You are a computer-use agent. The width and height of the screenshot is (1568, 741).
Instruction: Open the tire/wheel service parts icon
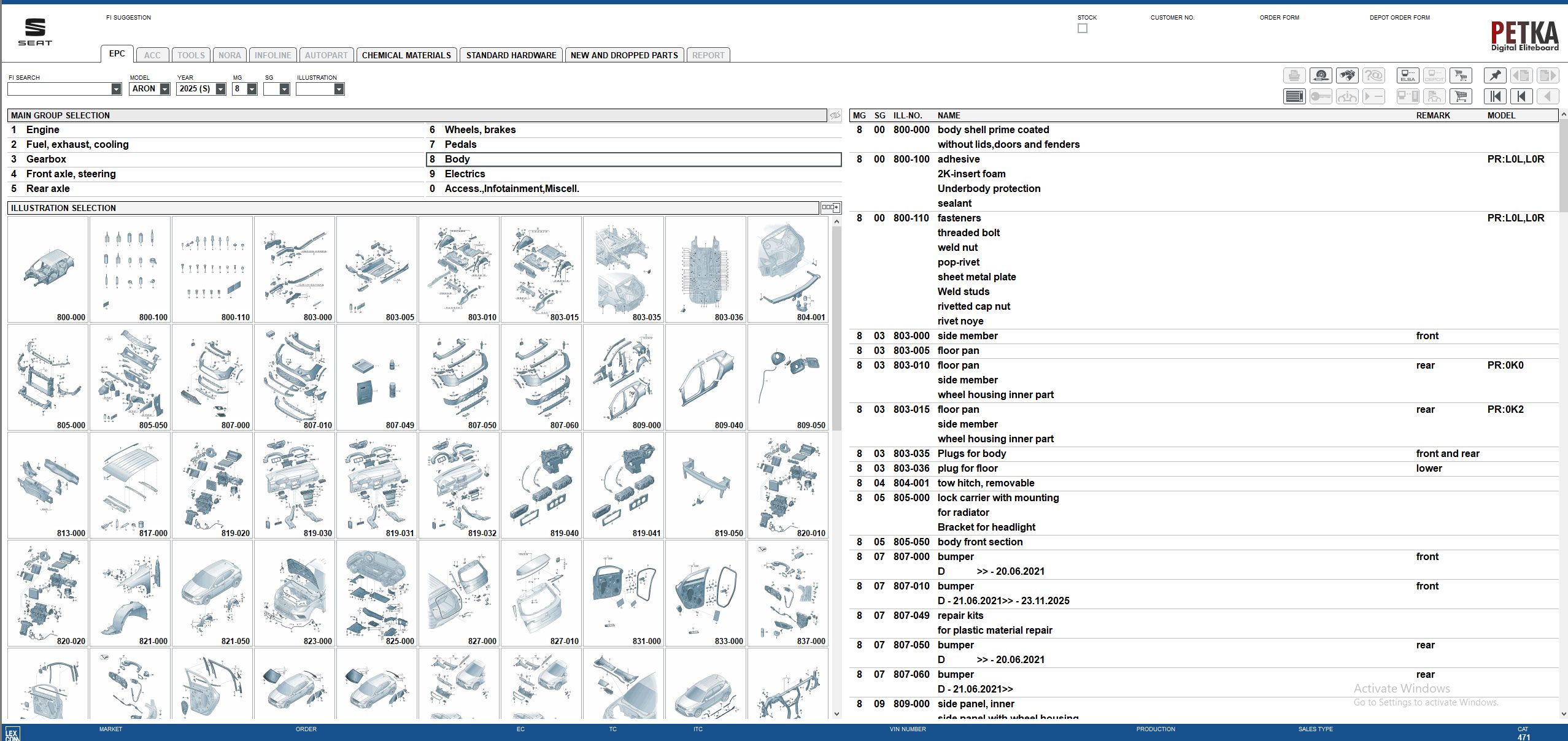click(1321, 75)
